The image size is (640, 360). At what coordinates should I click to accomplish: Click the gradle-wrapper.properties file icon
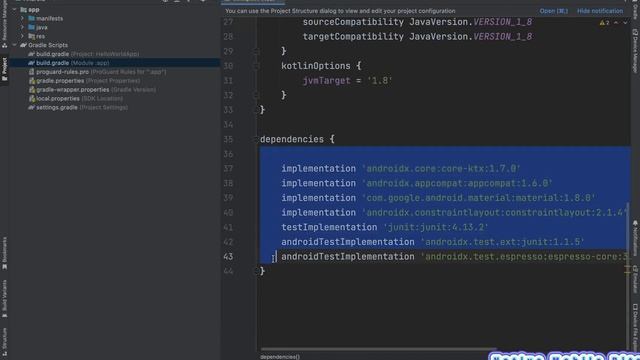(31, 90)
